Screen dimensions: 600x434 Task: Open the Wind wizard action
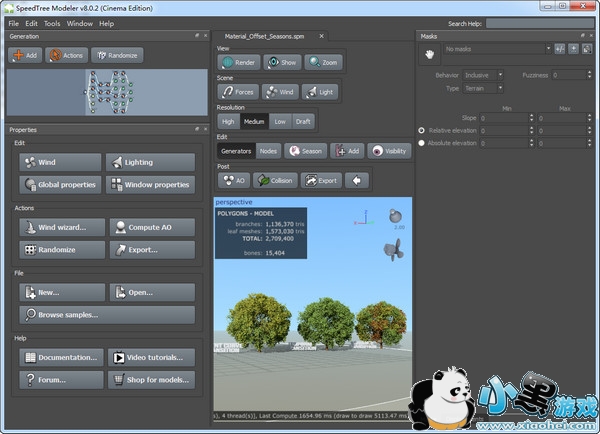coord(62,227)
